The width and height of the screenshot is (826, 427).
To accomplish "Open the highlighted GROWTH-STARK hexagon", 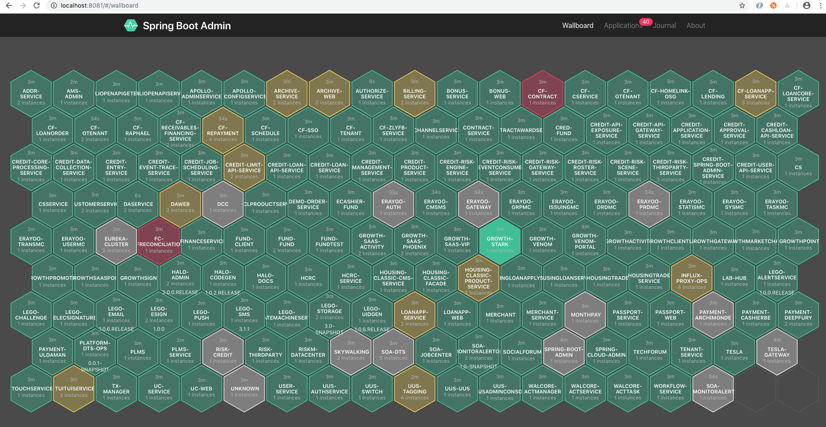I will (x=499, y=241).
